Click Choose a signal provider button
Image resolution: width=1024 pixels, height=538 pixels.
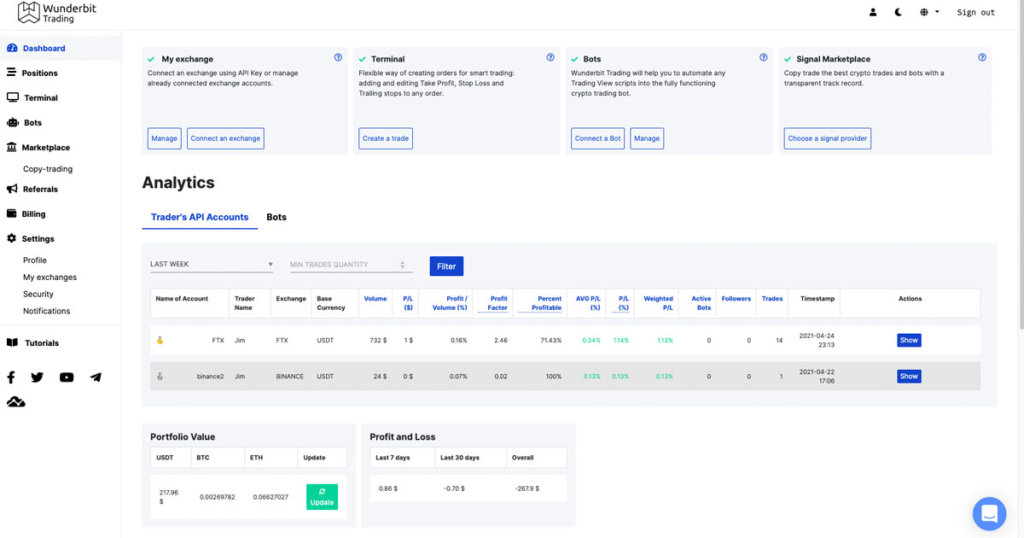tap(827, 138)
